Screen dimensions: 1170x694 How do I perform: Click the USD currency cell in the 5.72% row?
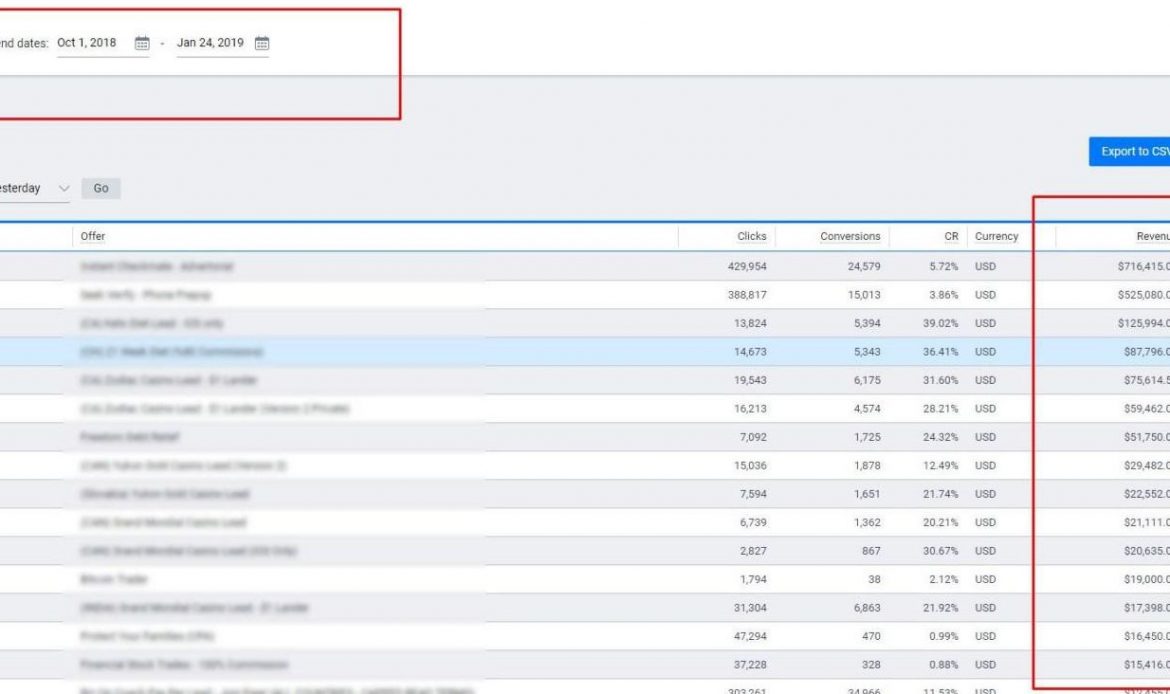point(985,266)
